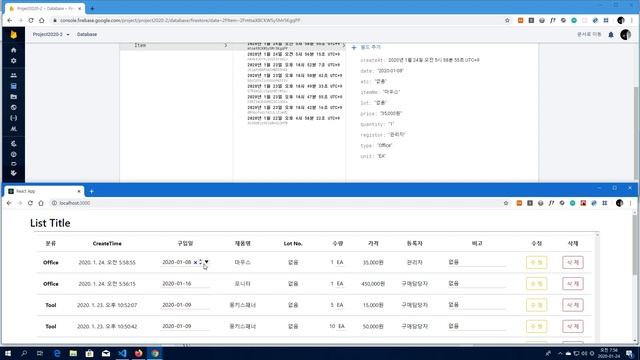Click edit button for 5 EA Tool row
Image resolution: width=640 pixels, height=360 pixels.
(x=536, y=305)
